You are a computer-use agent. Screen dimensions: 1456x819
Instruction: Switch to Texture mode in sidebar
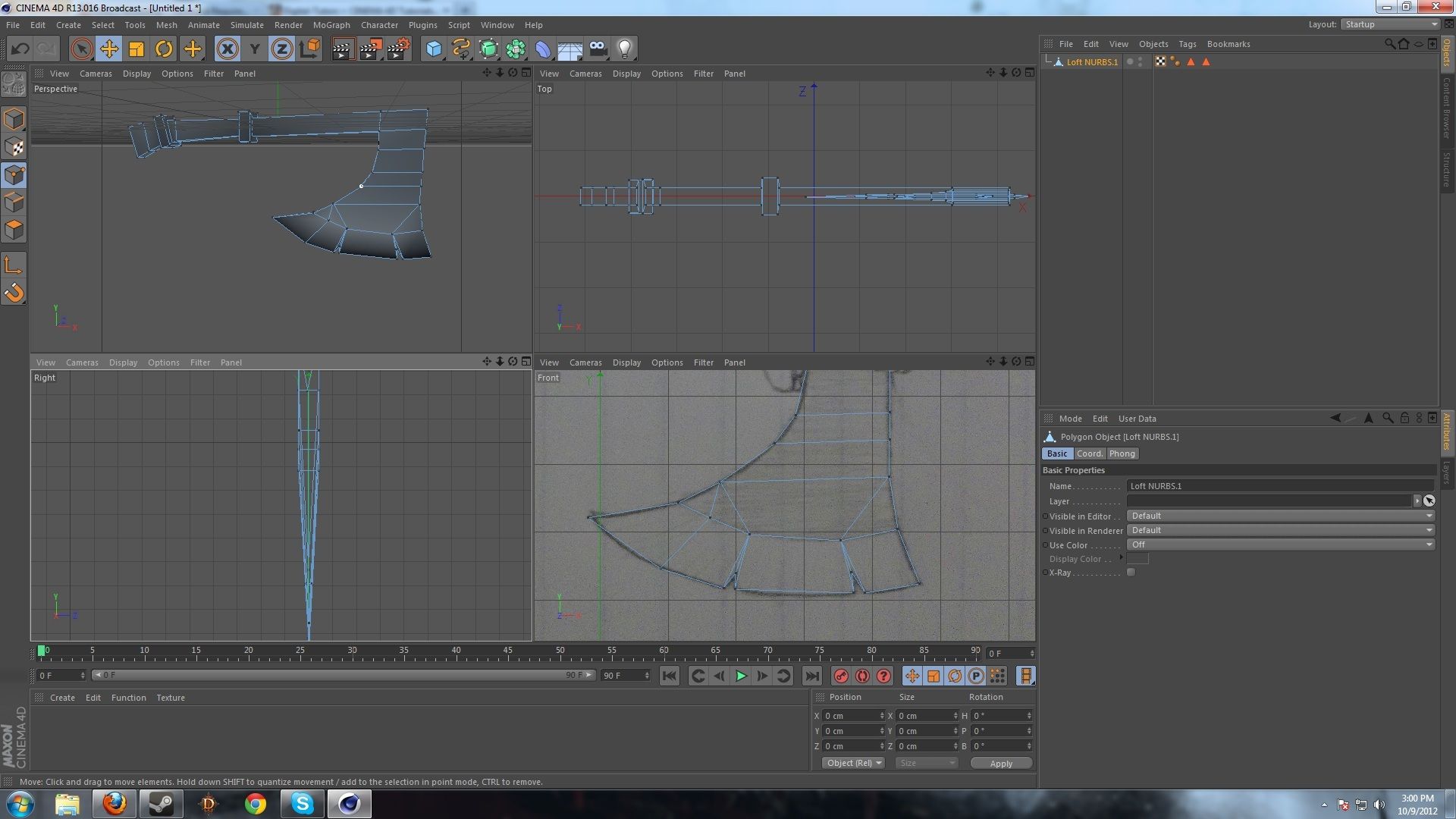[14, 147]
